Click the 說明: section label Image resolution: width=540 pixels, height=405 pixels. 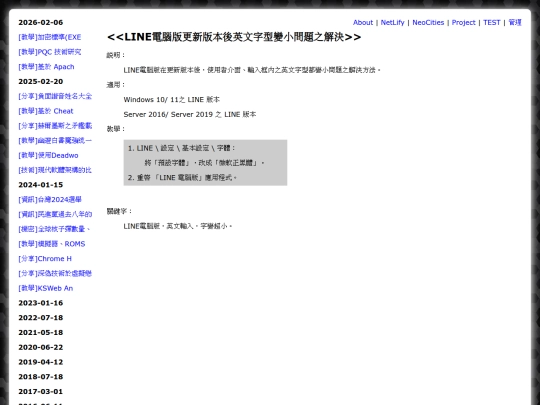tap(116, 55)
